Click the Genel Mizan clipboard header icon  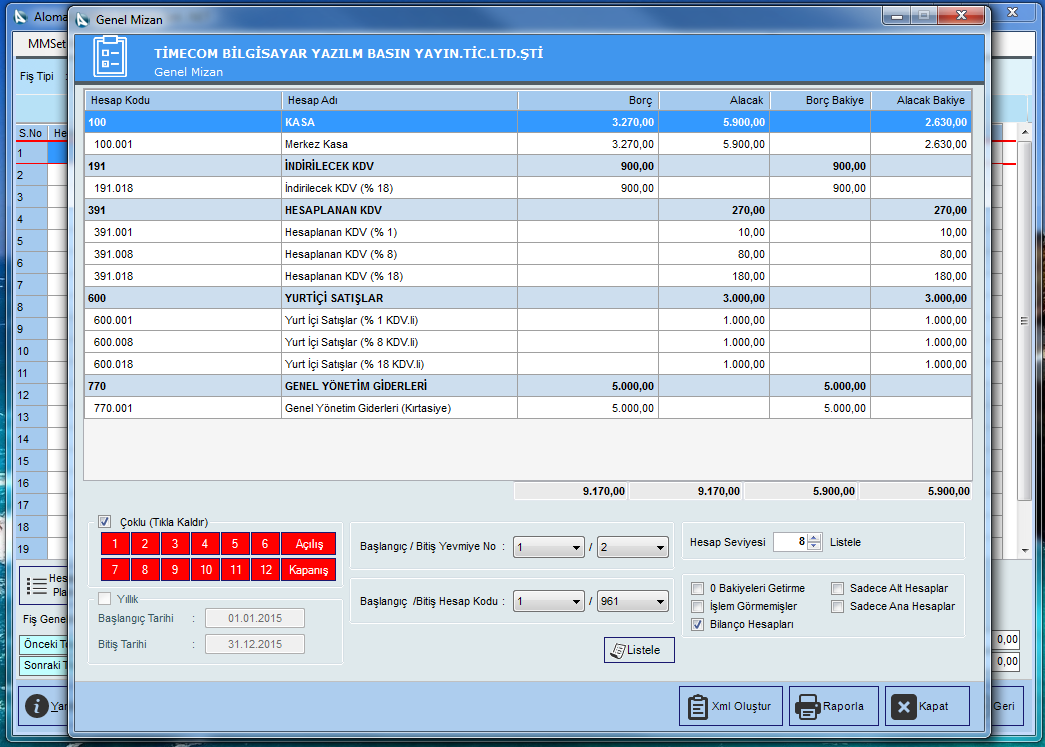[x=110, y=56]
